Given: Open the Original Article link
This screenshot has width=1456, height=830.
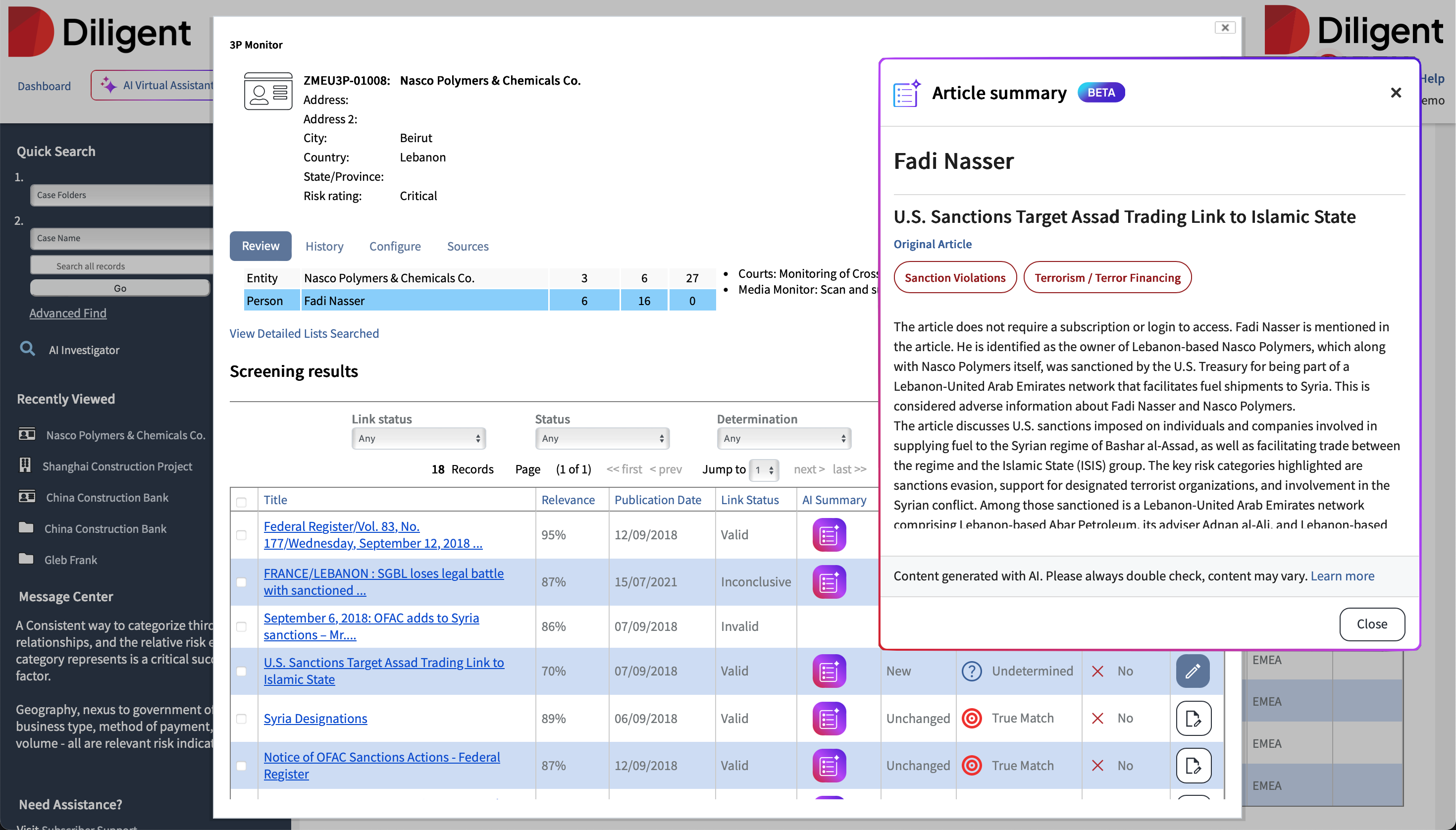Looking at the screenshot, I should click(x=932, y=244).
